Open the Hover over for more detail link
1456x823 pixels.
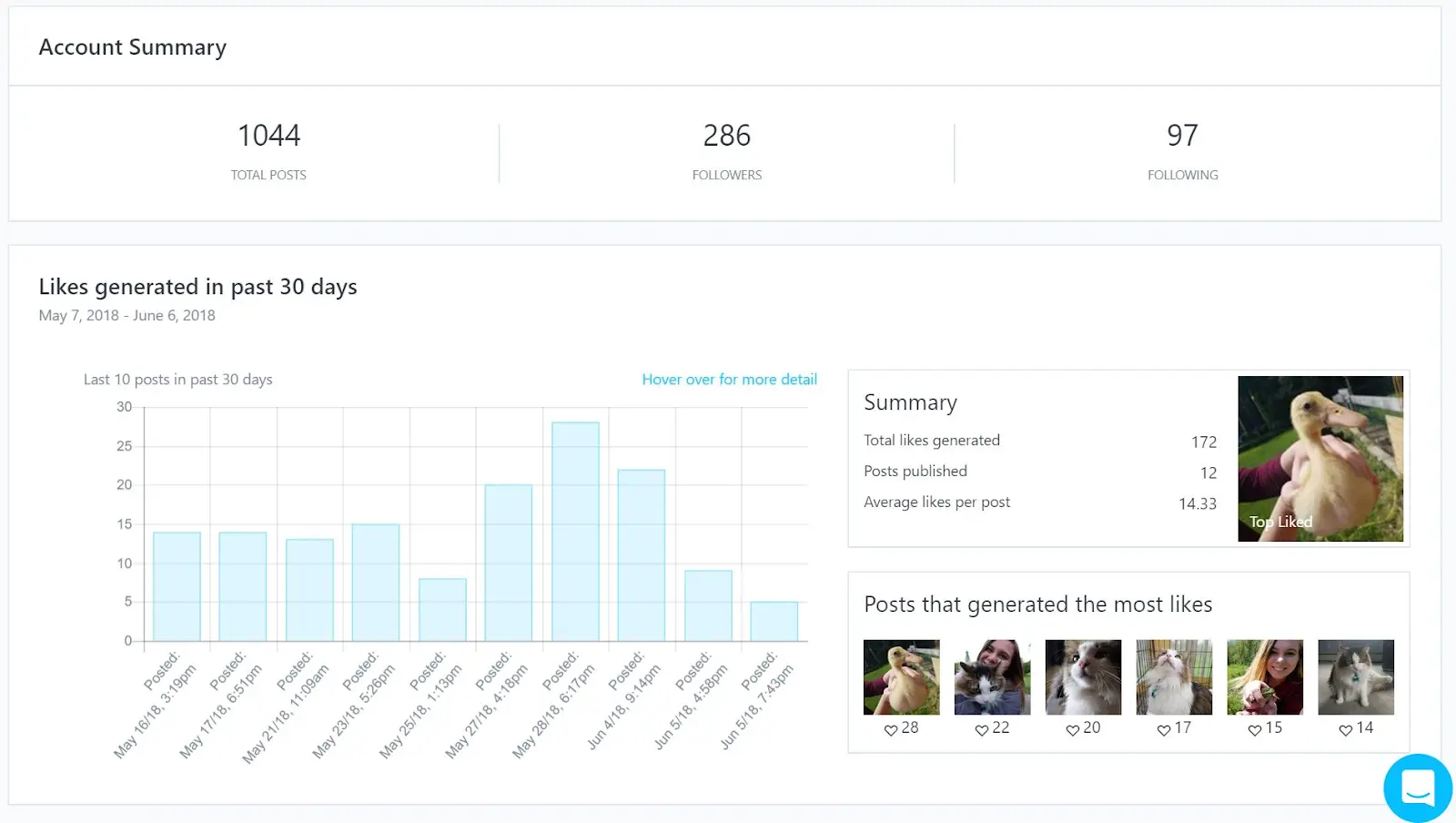pos(729,379)
